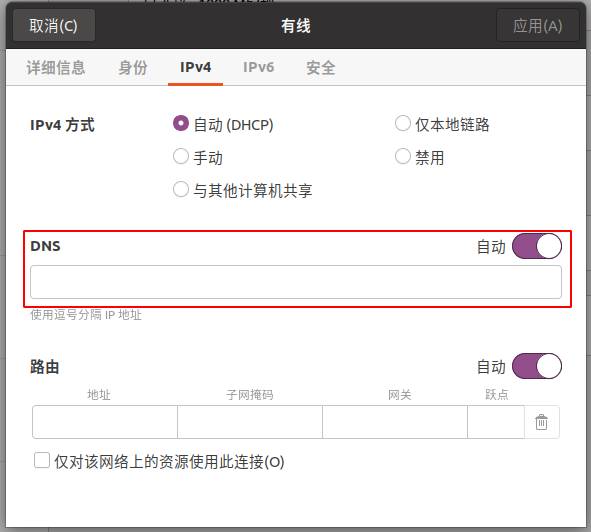Click the route 子网掩码 input cell
Viewport: 591px width, 532px height.
point(250,422)
